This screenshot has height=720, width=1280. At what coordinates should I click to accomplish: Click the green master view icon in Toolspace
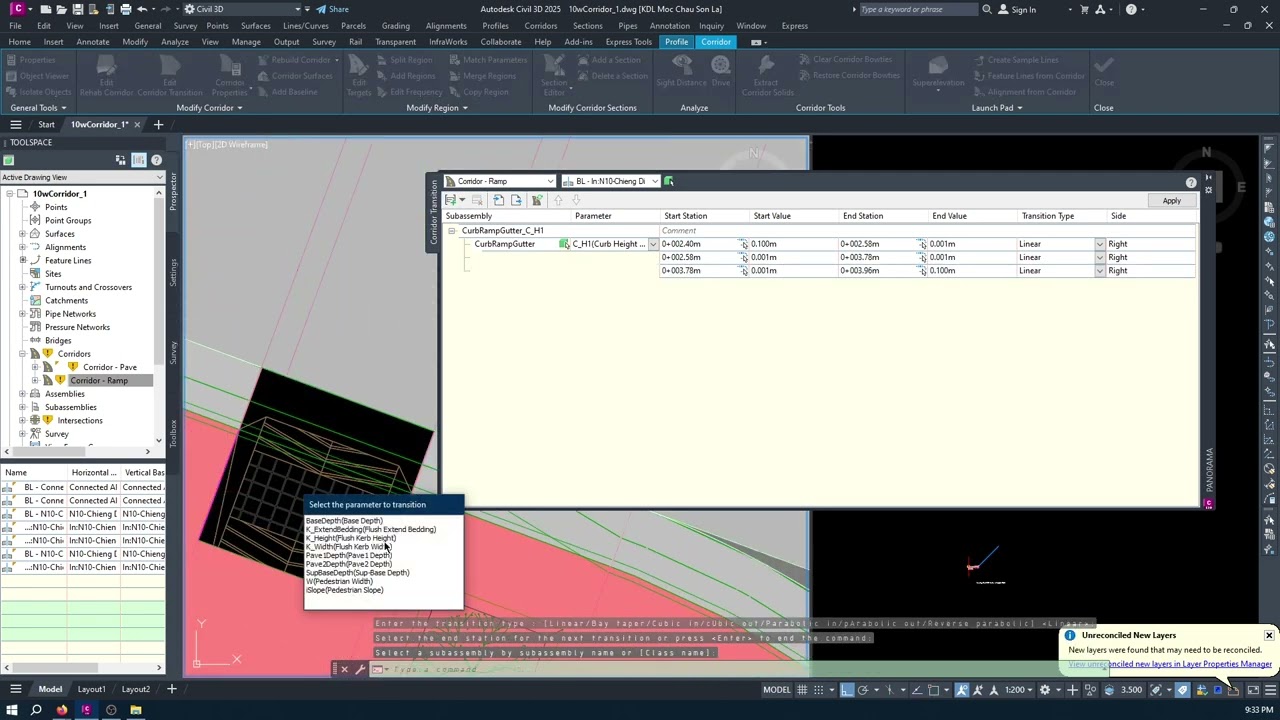[8, 160]
